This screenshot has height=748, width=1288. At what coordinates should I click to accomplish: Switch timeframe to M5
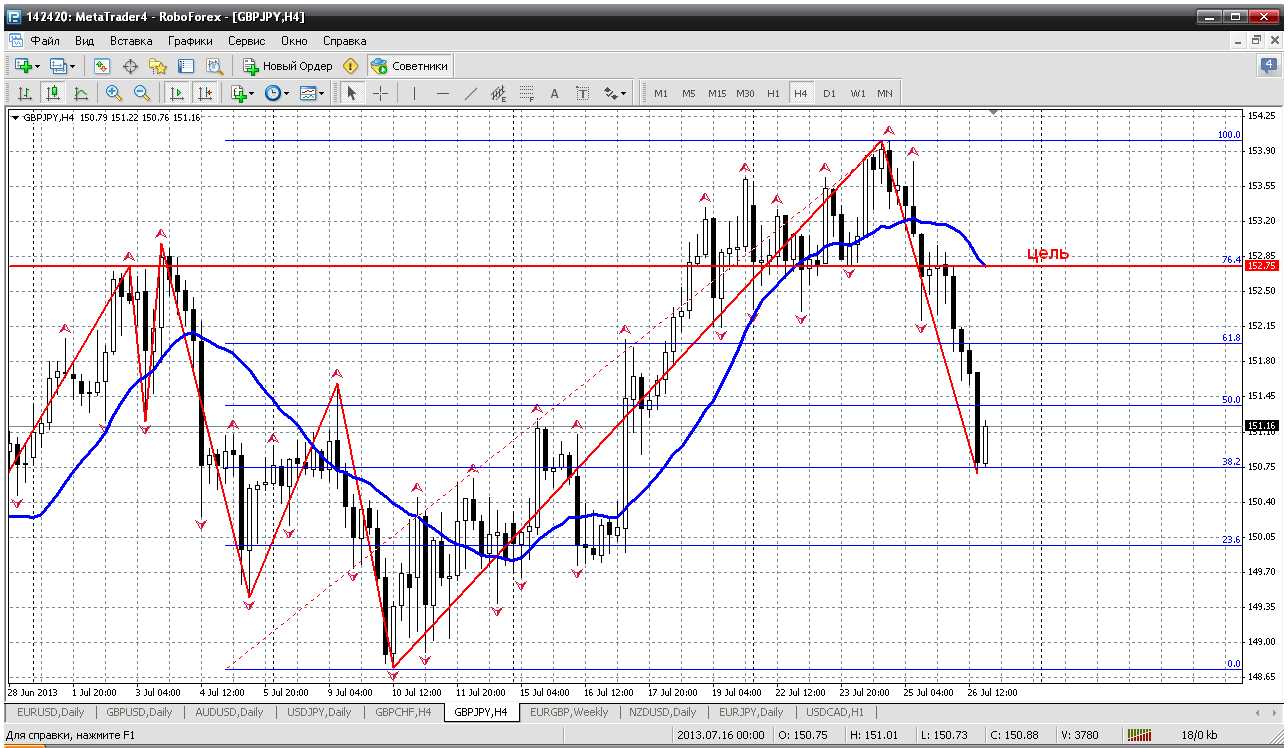(689, 93)
